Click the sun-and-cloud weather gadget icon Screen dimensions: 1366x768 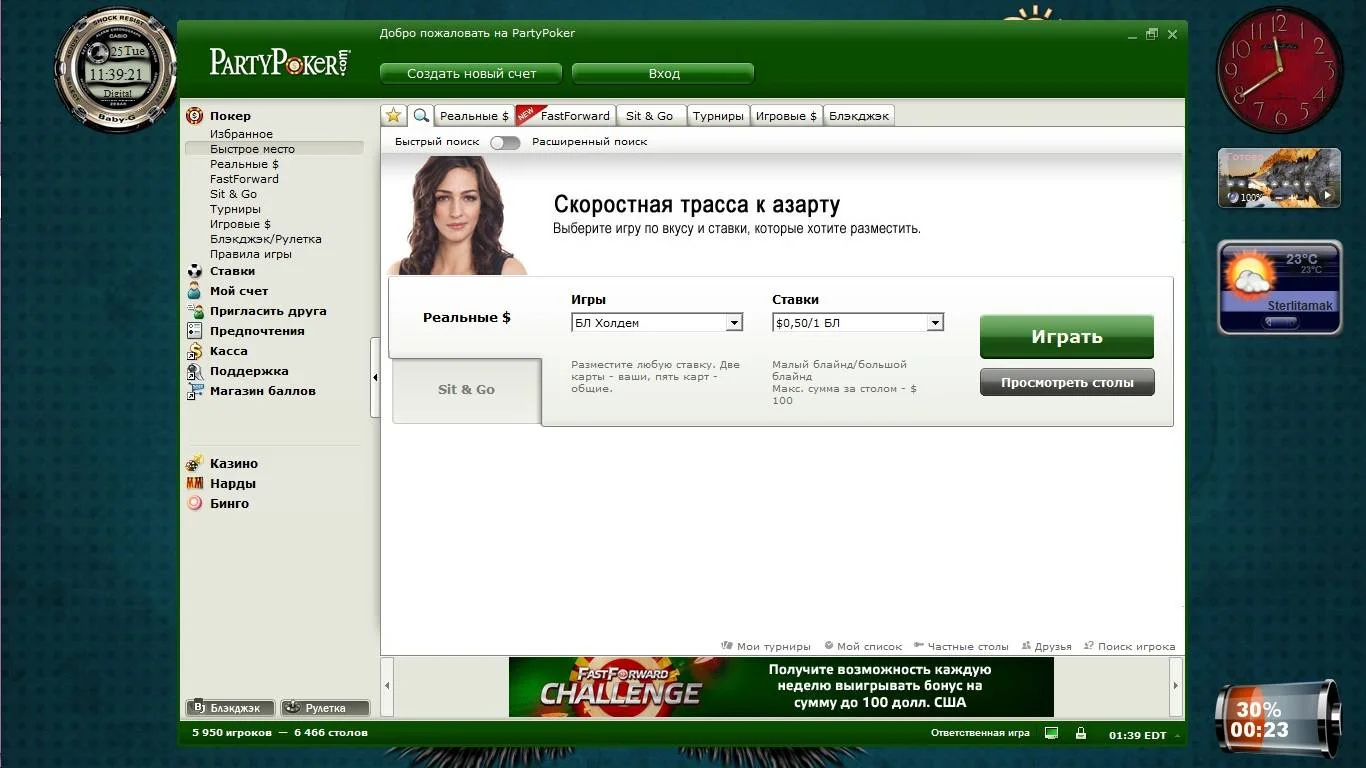[x=1250, y=276]
